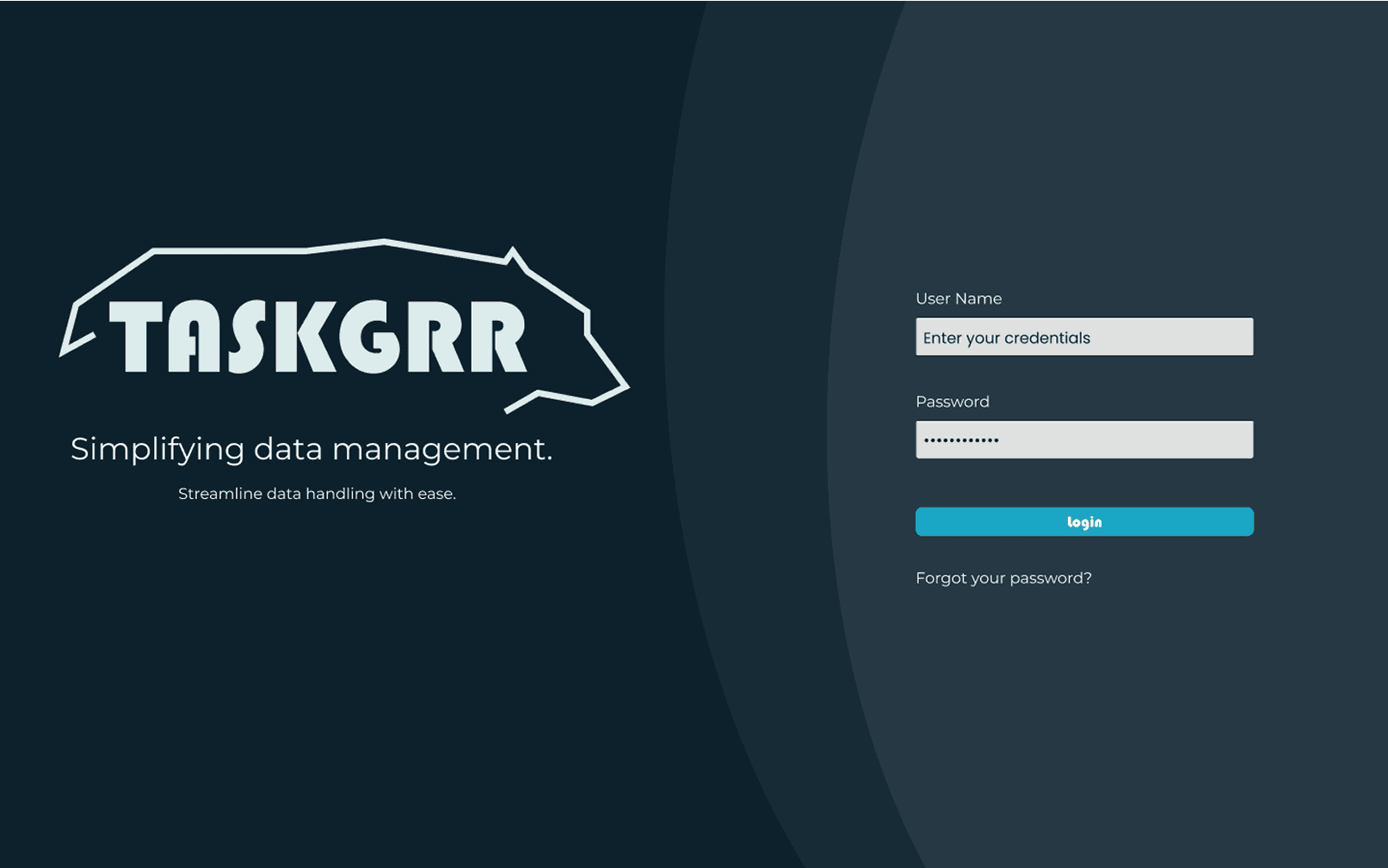
Task: Click the 'Simplifying data management.' headline
Action: click(x=312, y=449)
